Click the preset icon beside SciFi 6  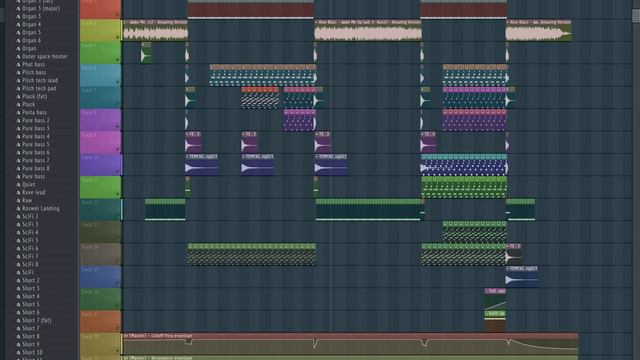[x=18, y=249]
